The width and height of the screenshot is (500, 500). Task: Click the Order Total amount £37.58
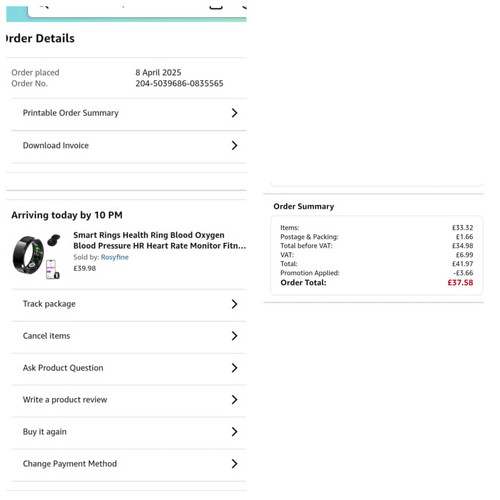pyautogui.click(x=460, y=283)
